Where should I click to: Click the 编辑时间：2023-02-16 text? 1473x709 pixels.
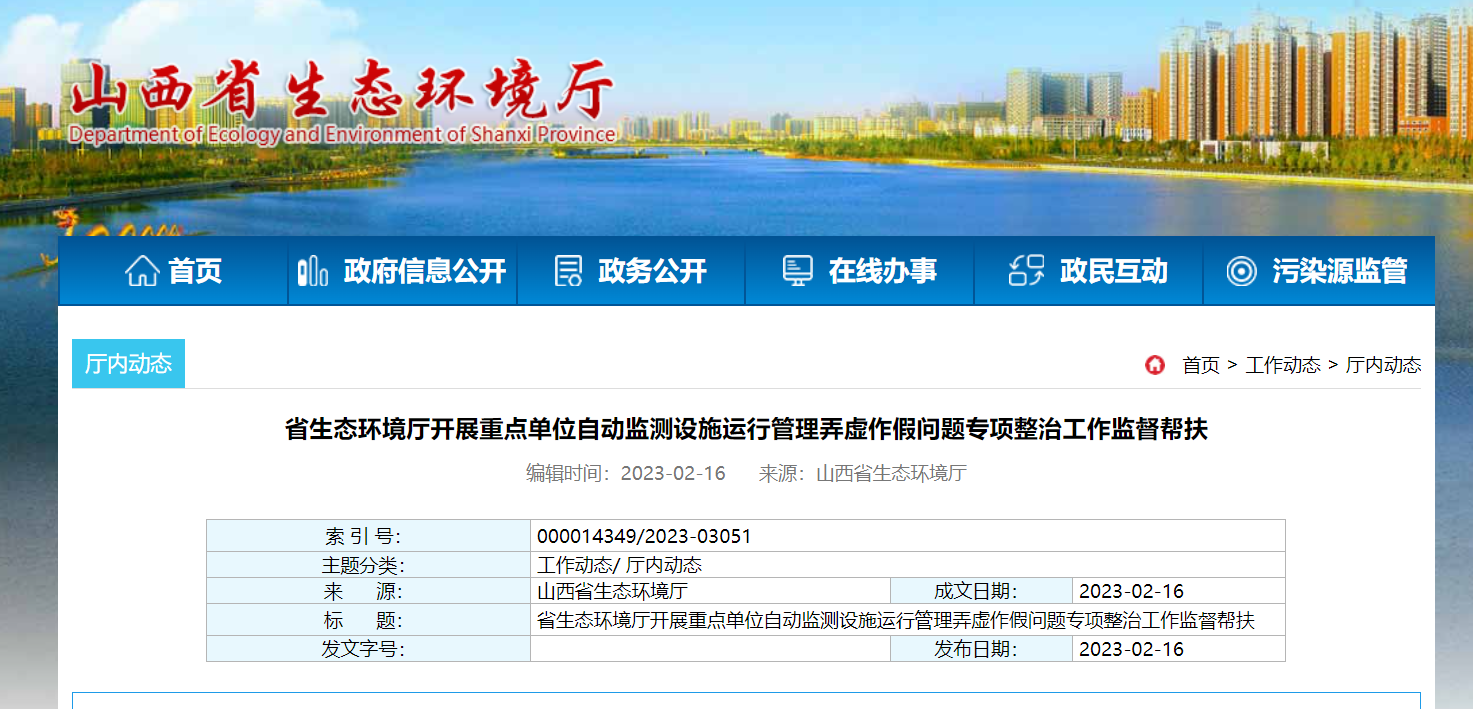626,473
